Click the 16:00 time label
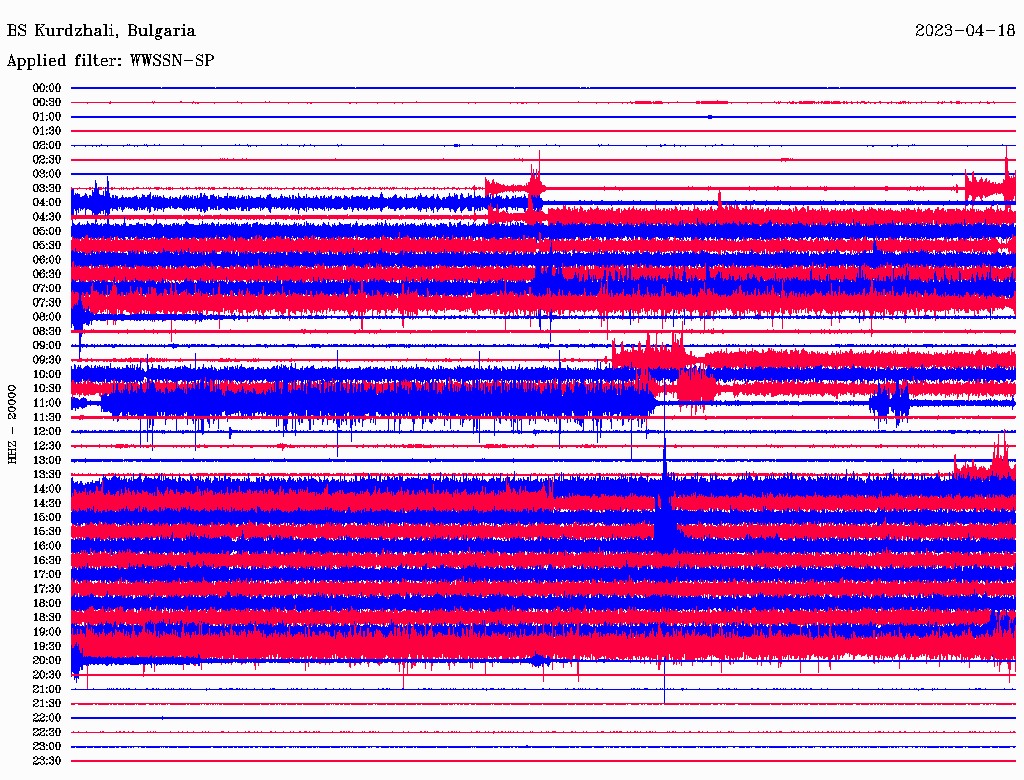 [47, 546]
